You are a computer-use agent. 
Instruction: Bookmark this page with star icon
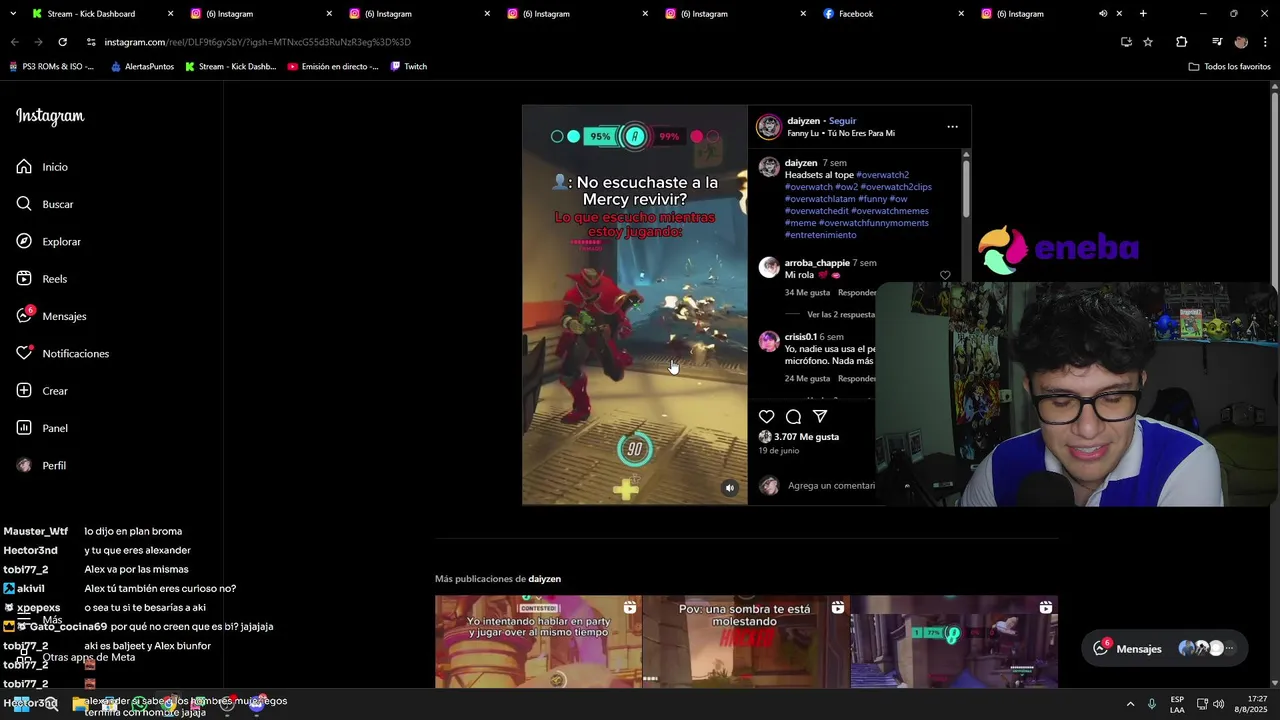[x=1148, y=42]
